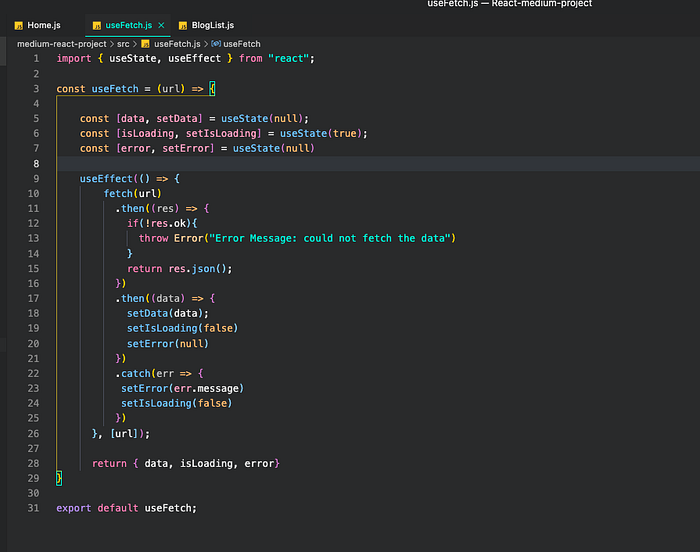Open the useFetch symbol breadcrumb
The image size is (700, 552).
[x=242, y=44]
